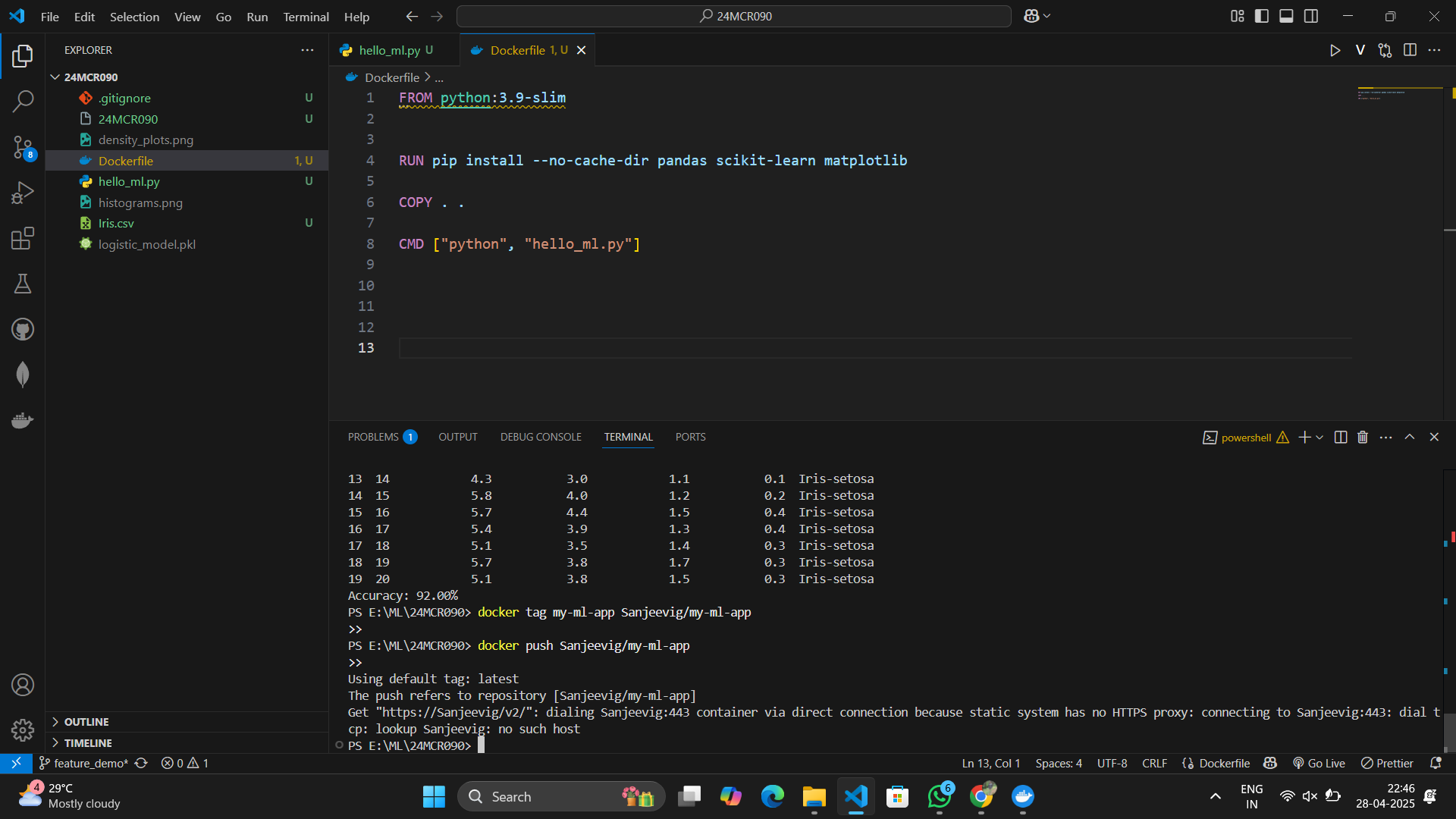Click Synchronize Changes icon in status bar
The height and width of the screenshot is (819, 1456).
141,763
